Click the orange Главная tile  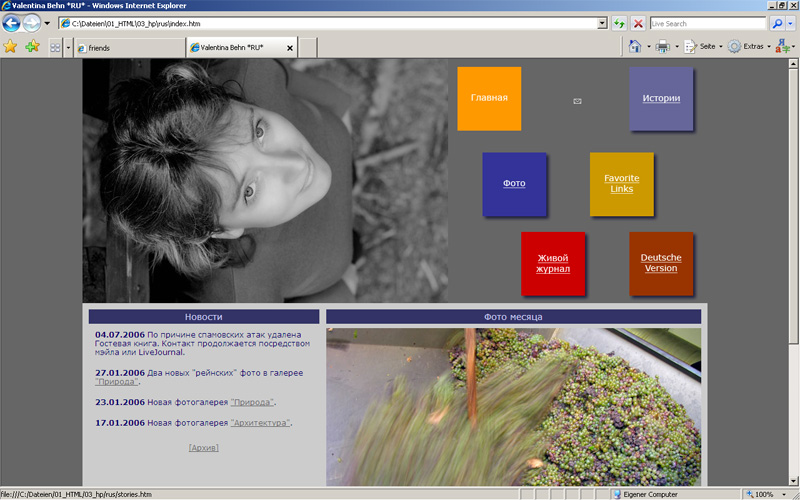coord(489,98)
